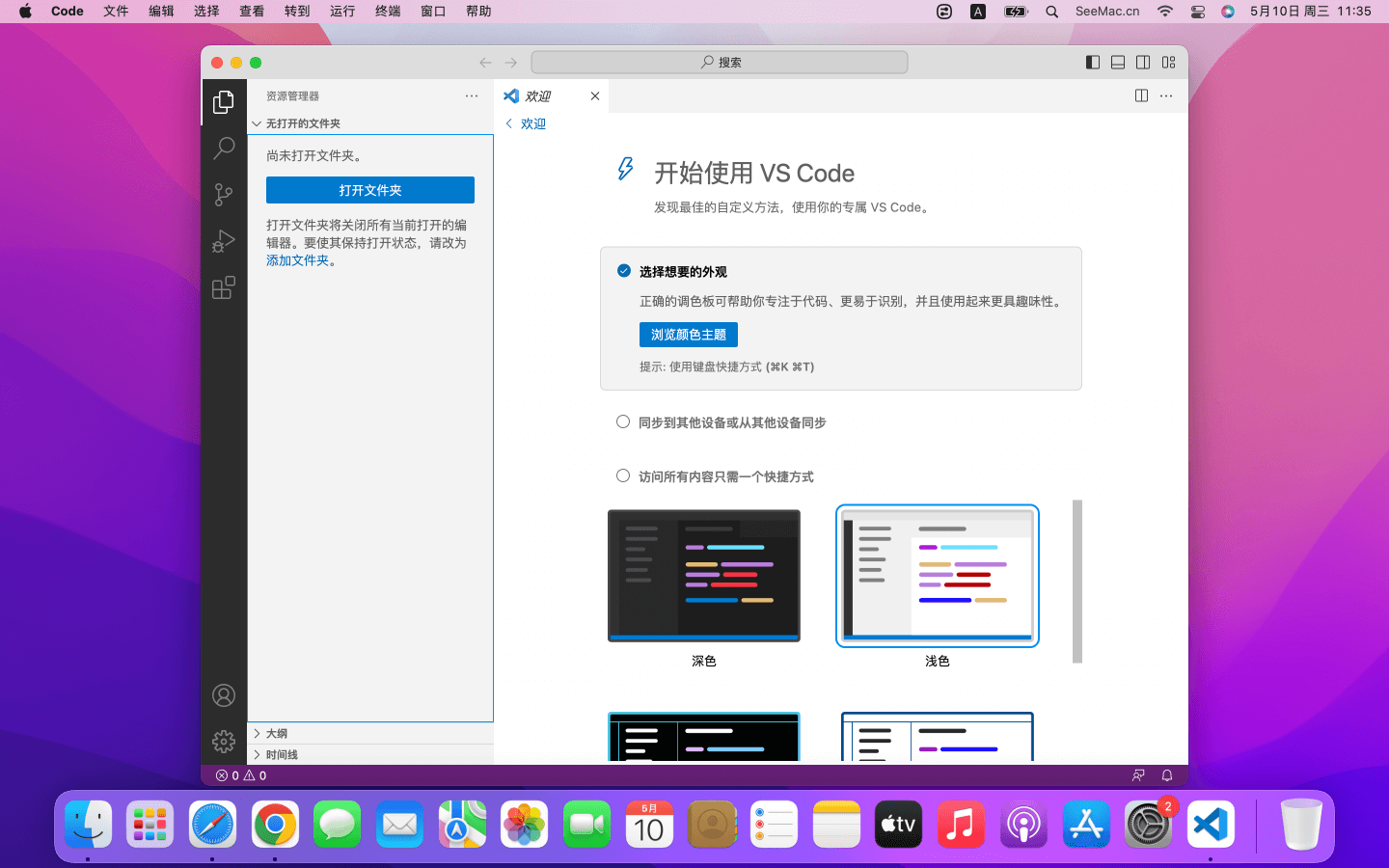1389x868 pixels.
Task: Choose the light high contrast theme preview
Action: 938,737
